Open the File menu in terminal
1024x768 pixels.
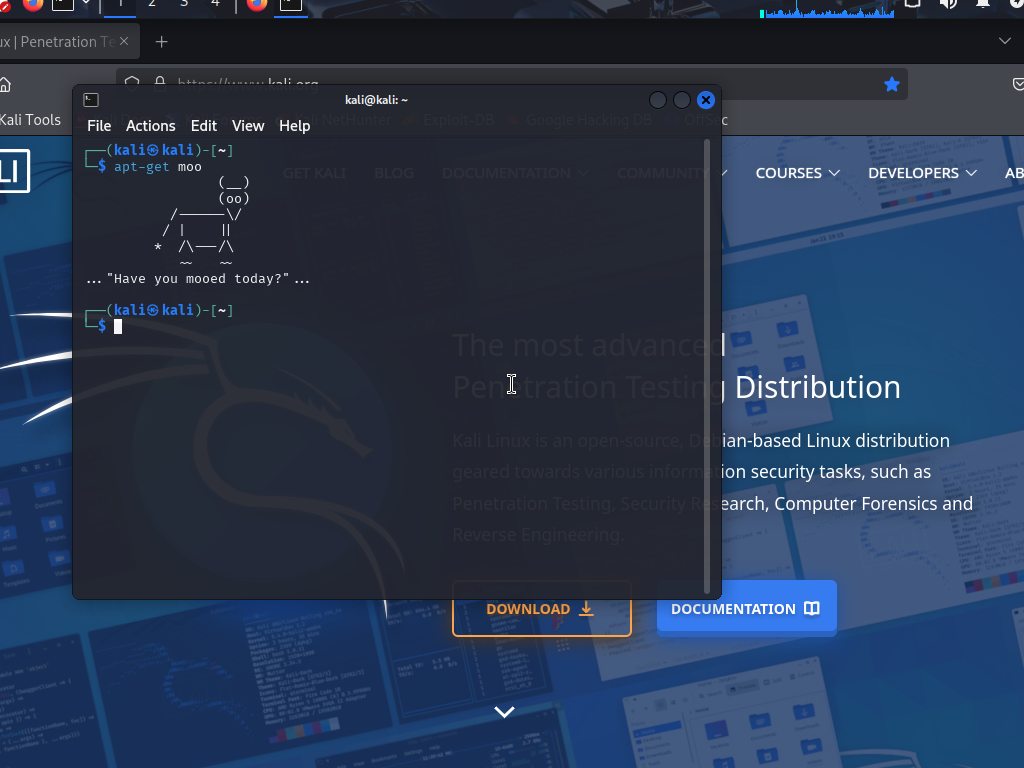pyautogui.click(x=99, y=125)
